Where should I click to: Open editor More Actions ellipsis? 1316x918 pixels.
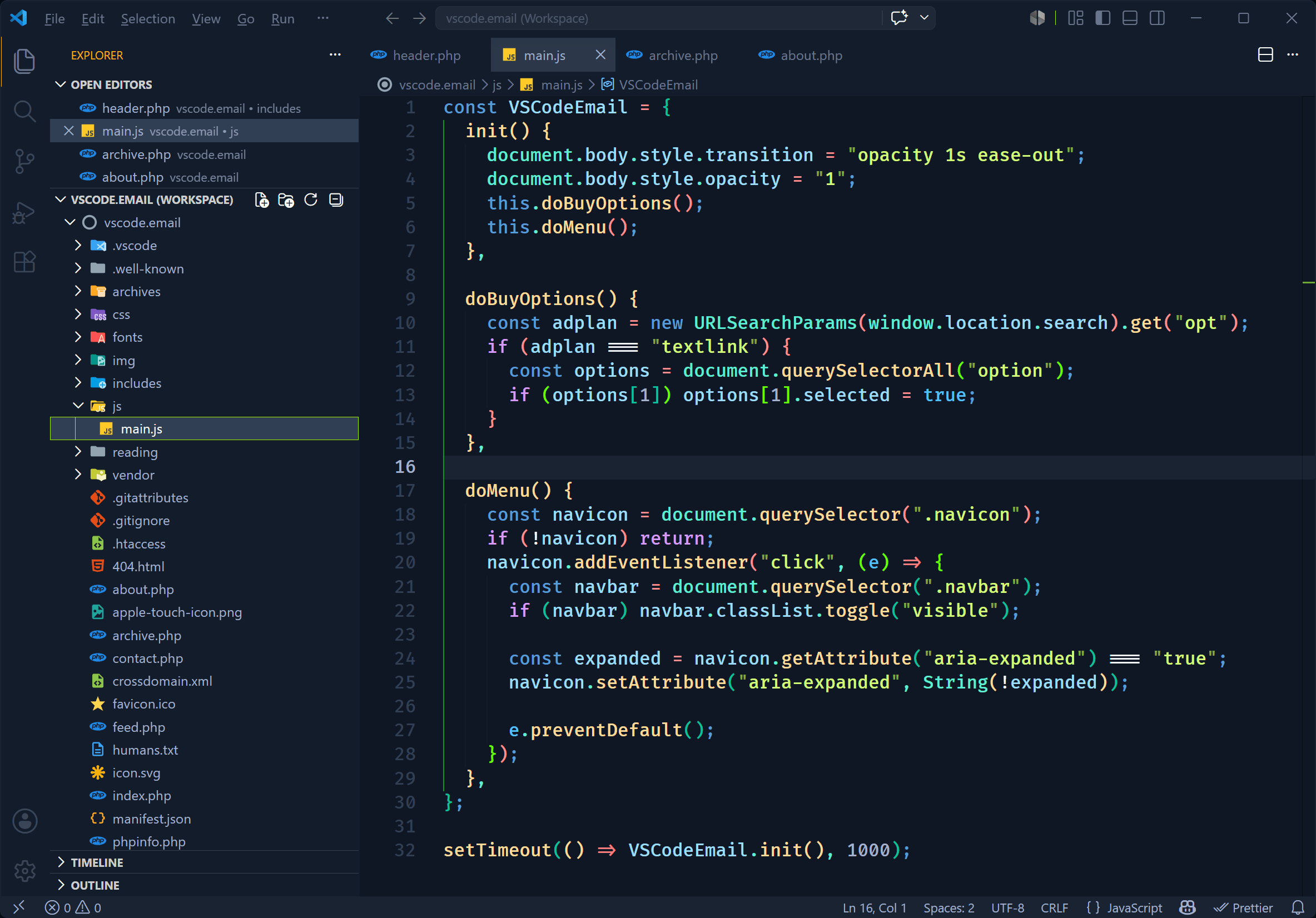(1293, 55)
